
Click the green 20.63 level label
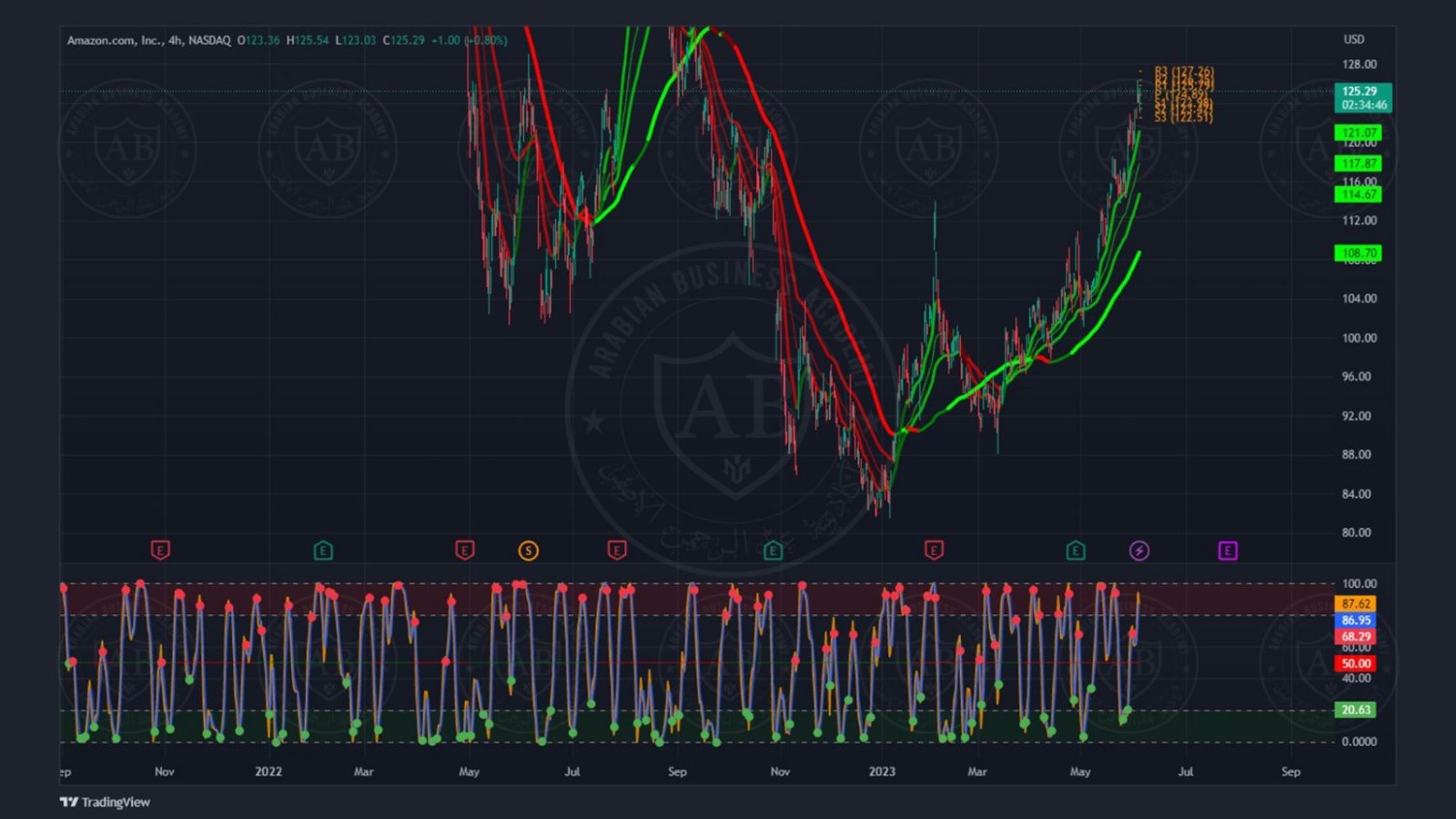[x=1356, y=709]
